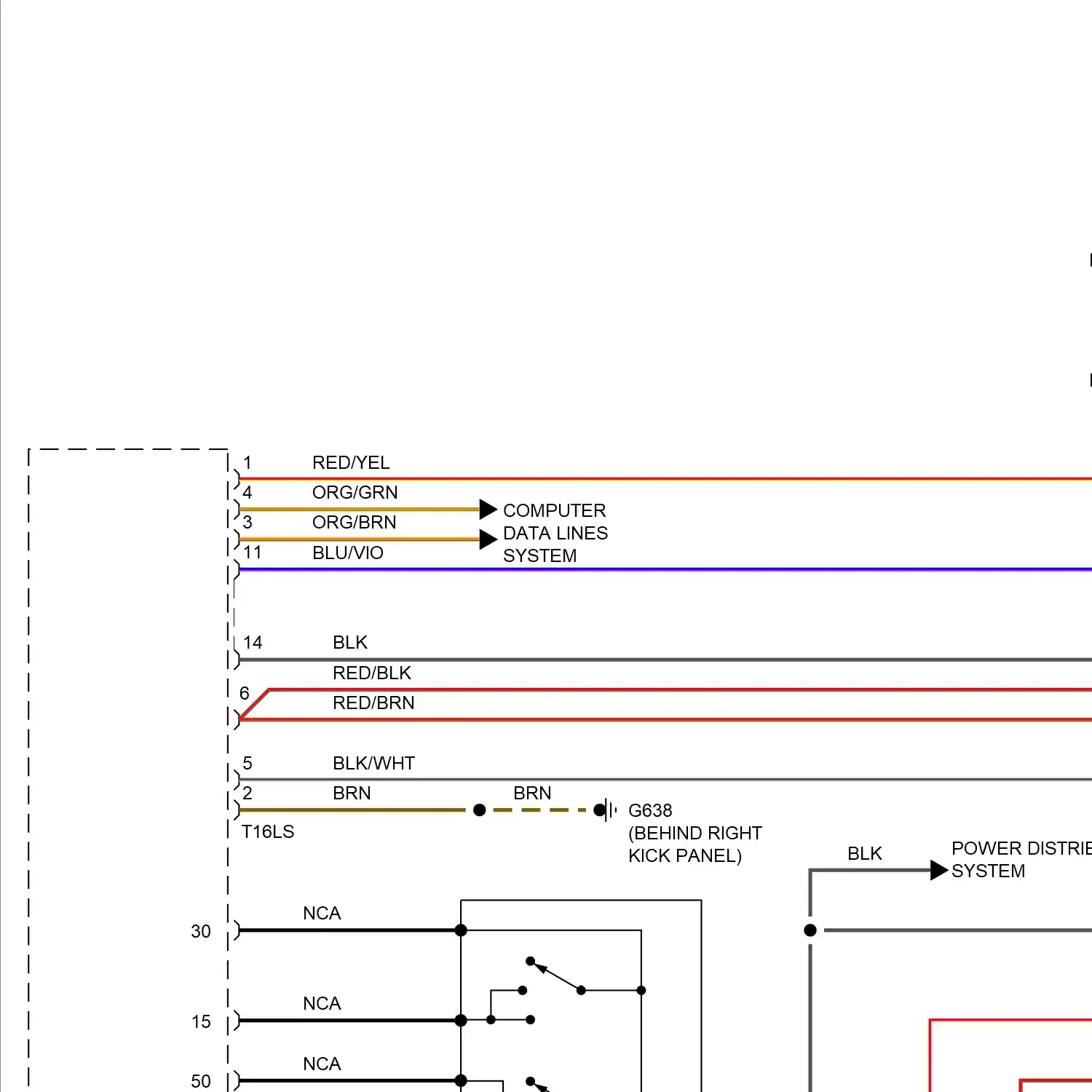Click the NCA label on terminal 50 wire
Viewport: 1092px width, 1092px height.
(x=322, y=1064)
